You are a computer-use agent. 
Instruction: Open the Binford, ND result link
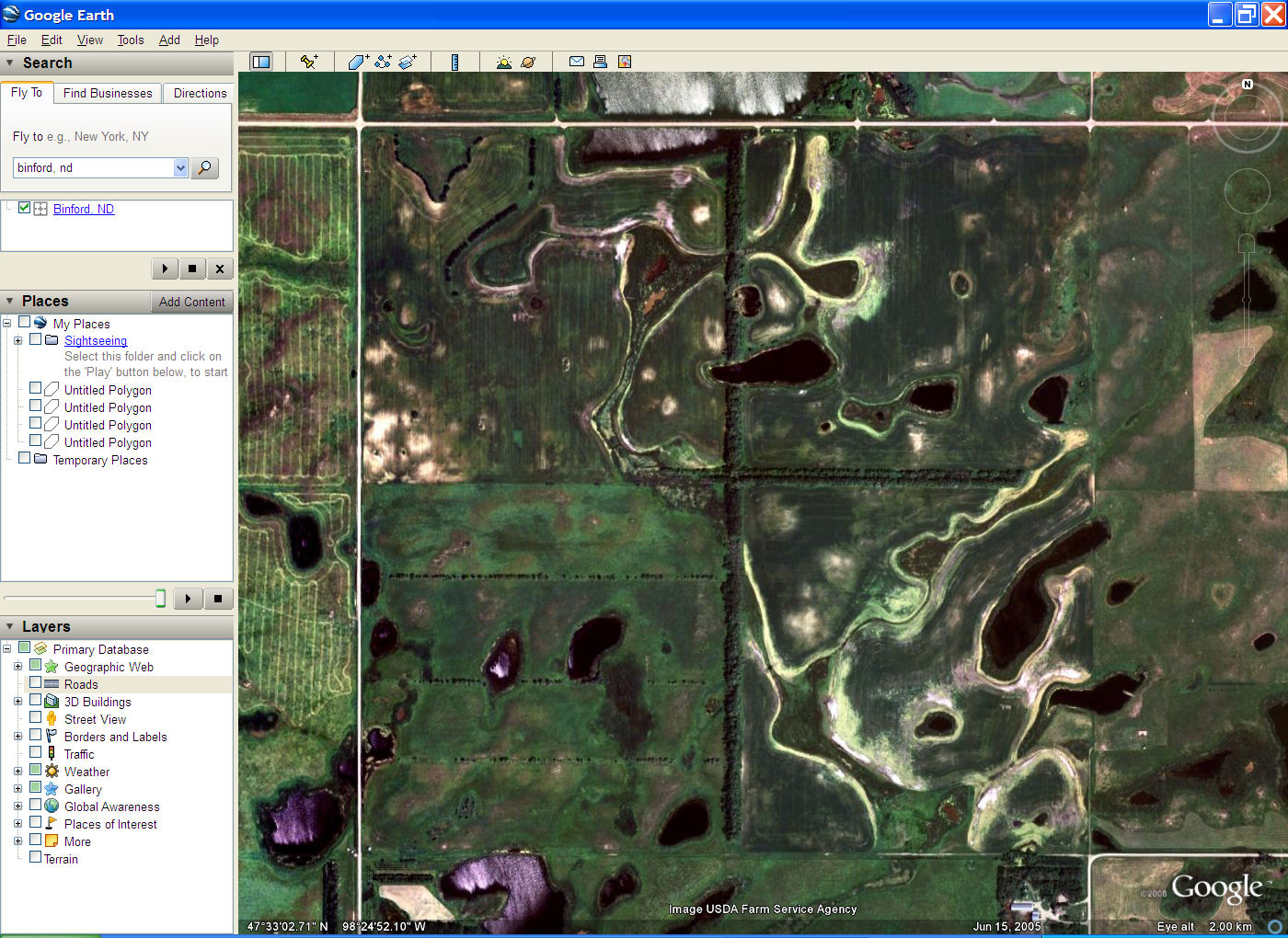[84, 209]
